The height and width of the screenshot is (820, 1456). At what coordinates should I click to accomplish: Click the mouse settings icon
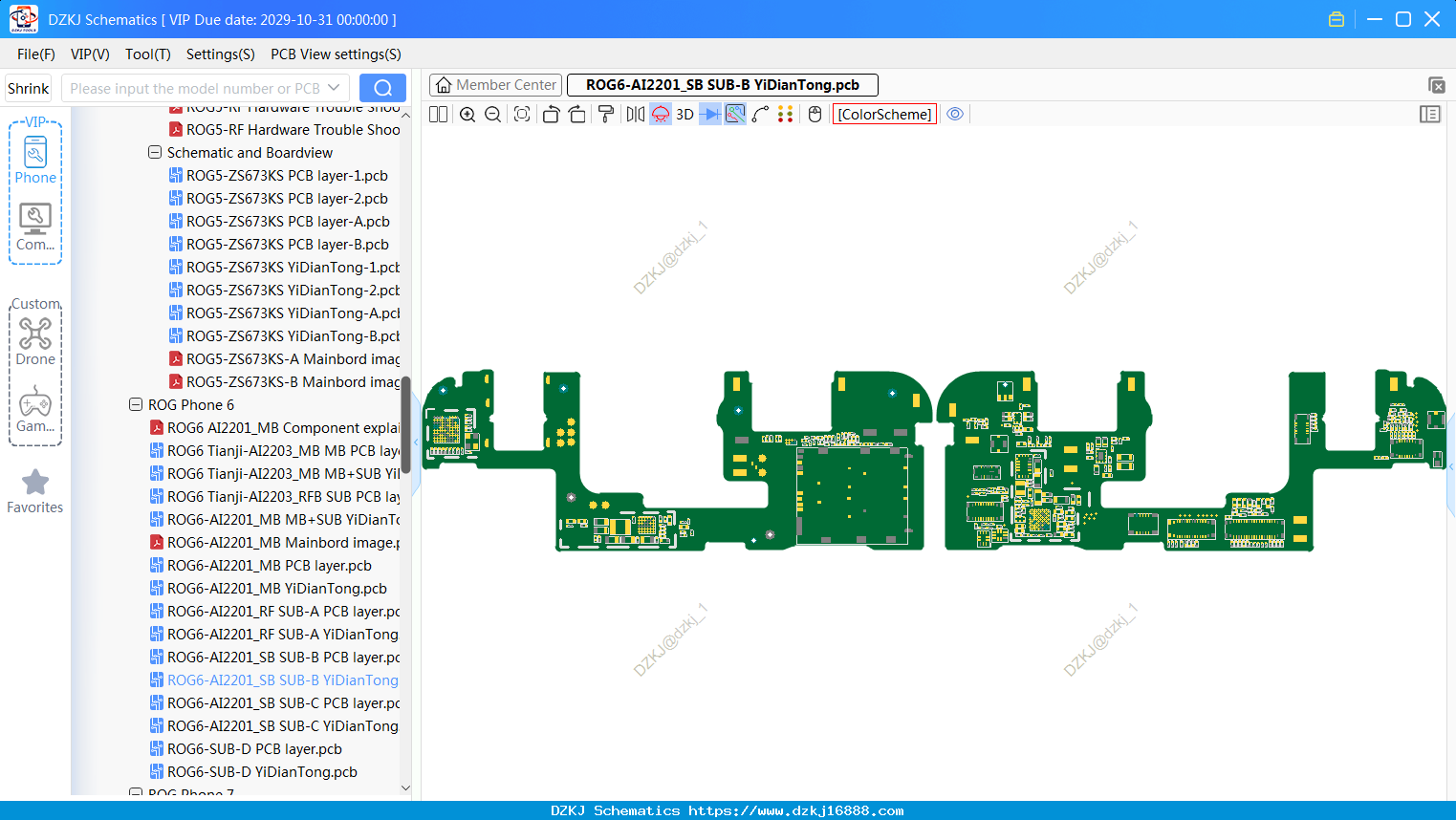[815, 114]
